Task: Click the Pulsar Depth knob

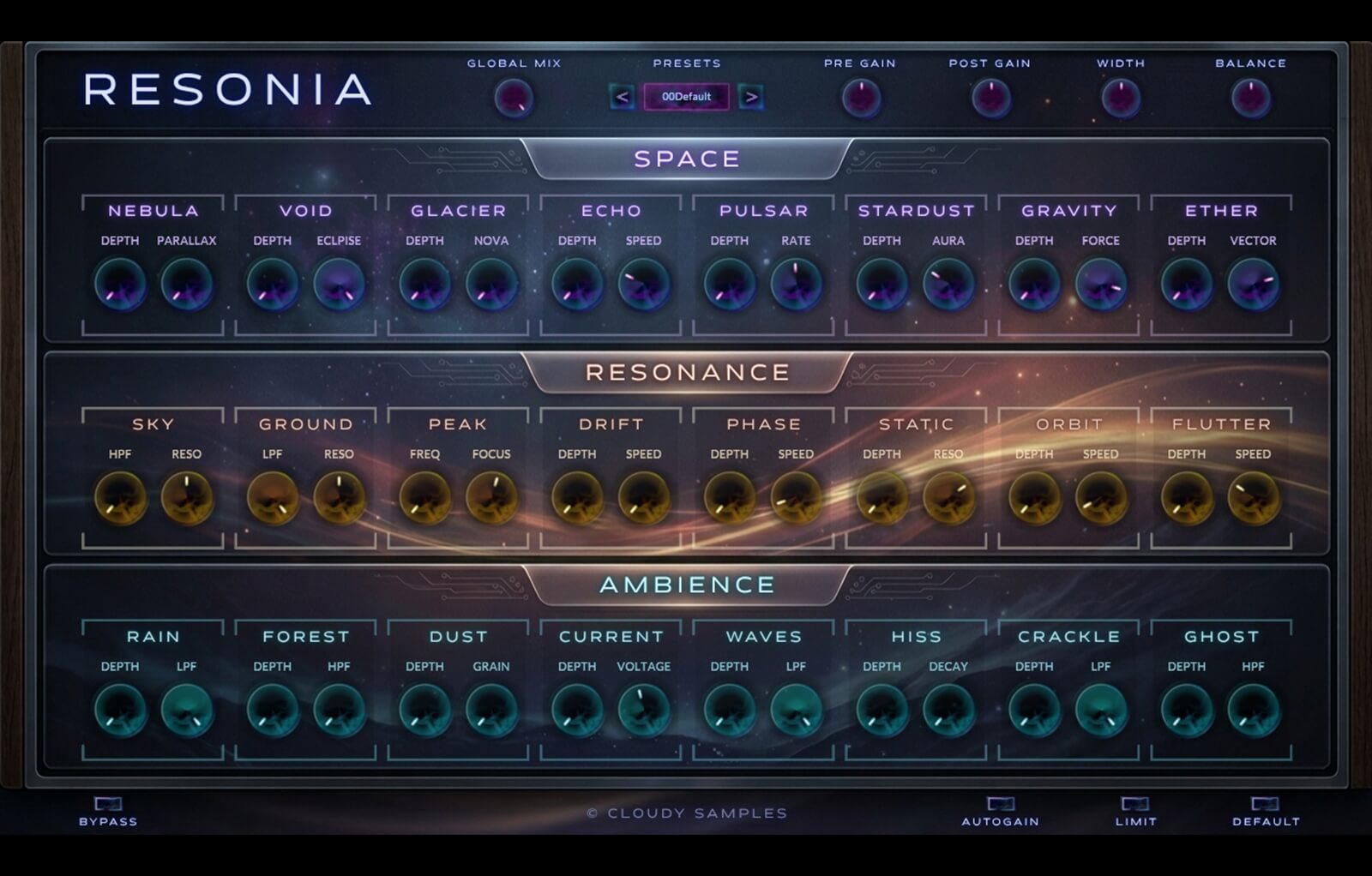Action: click(x=730, y=285)
